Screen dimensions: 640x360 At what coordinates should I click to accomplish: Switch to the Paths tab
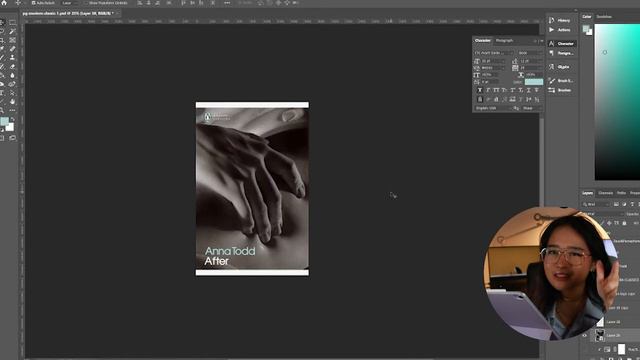622,193
